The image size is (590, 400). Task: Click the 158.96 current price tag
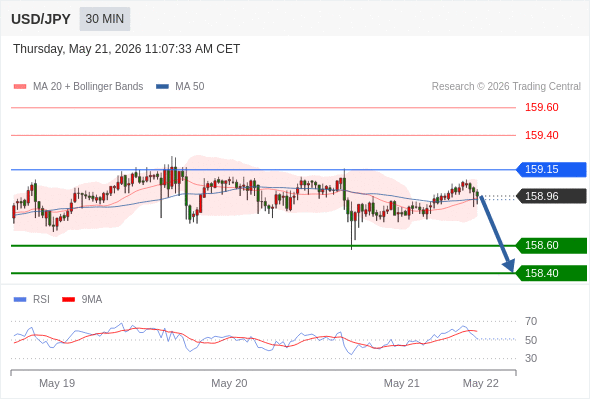coord(551,196)
